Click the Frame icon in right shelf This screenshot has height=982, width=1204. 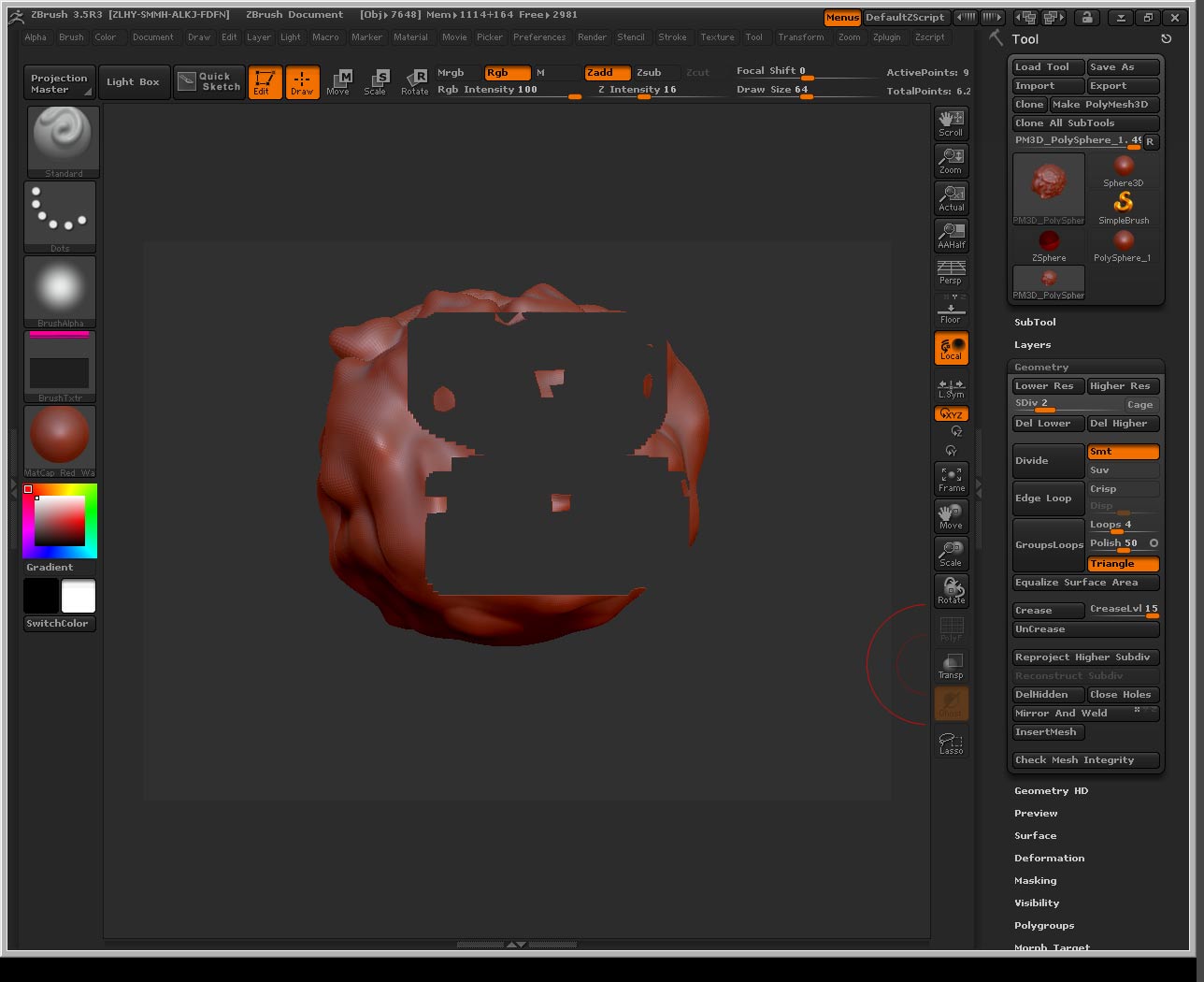pyautogui.click(x=951, y=479)
